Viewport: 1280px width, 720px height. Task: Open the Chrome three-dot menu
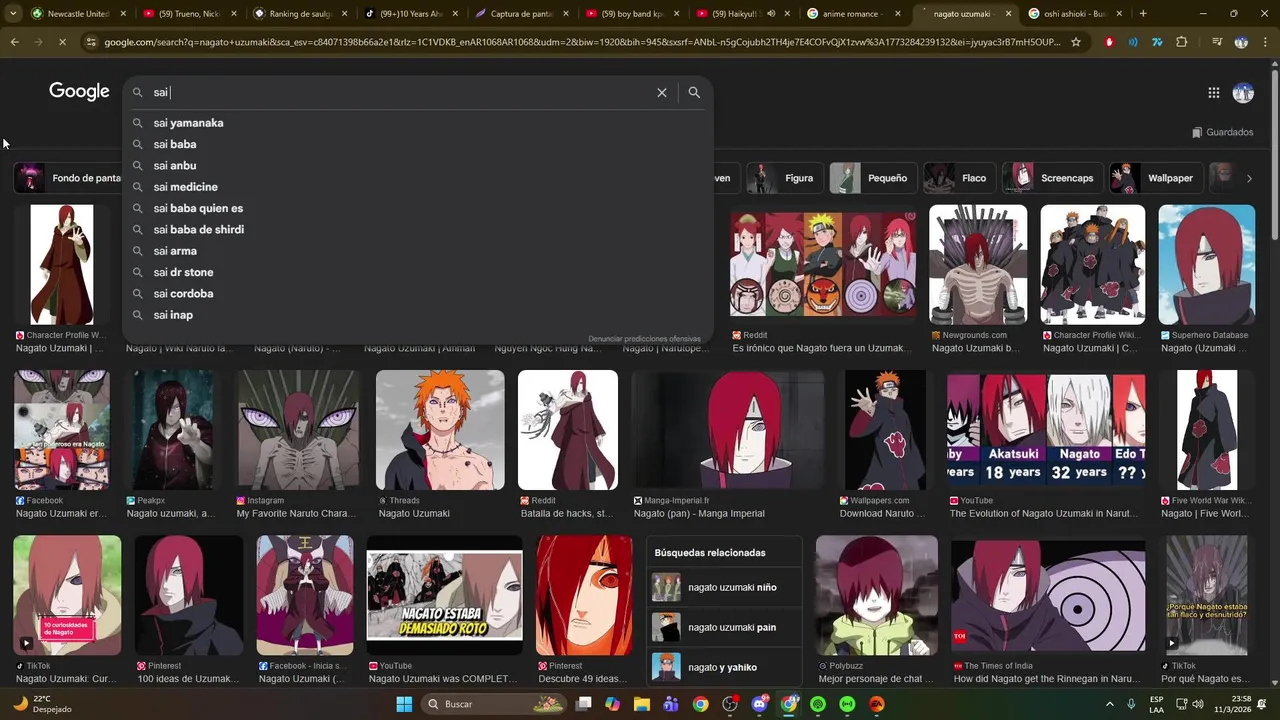(x=1264, y=42)
